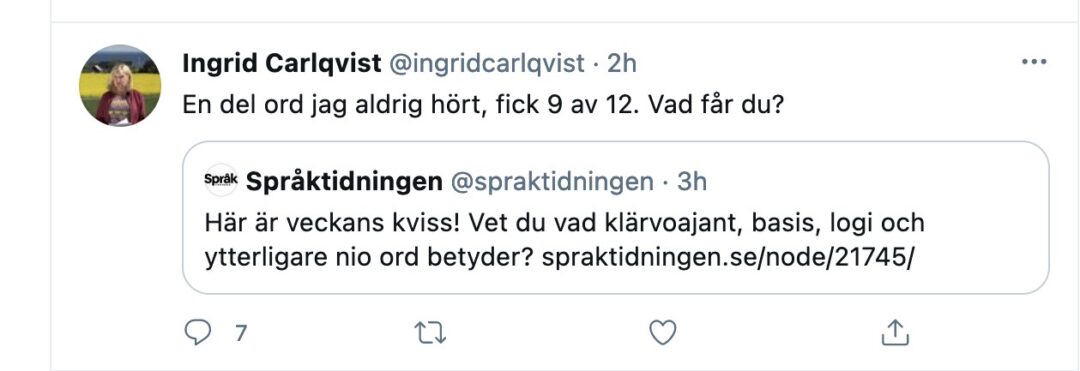Open Ingrid Carlqvist's profile picture
1080x371 pixels.
click(x=121, y=85)
